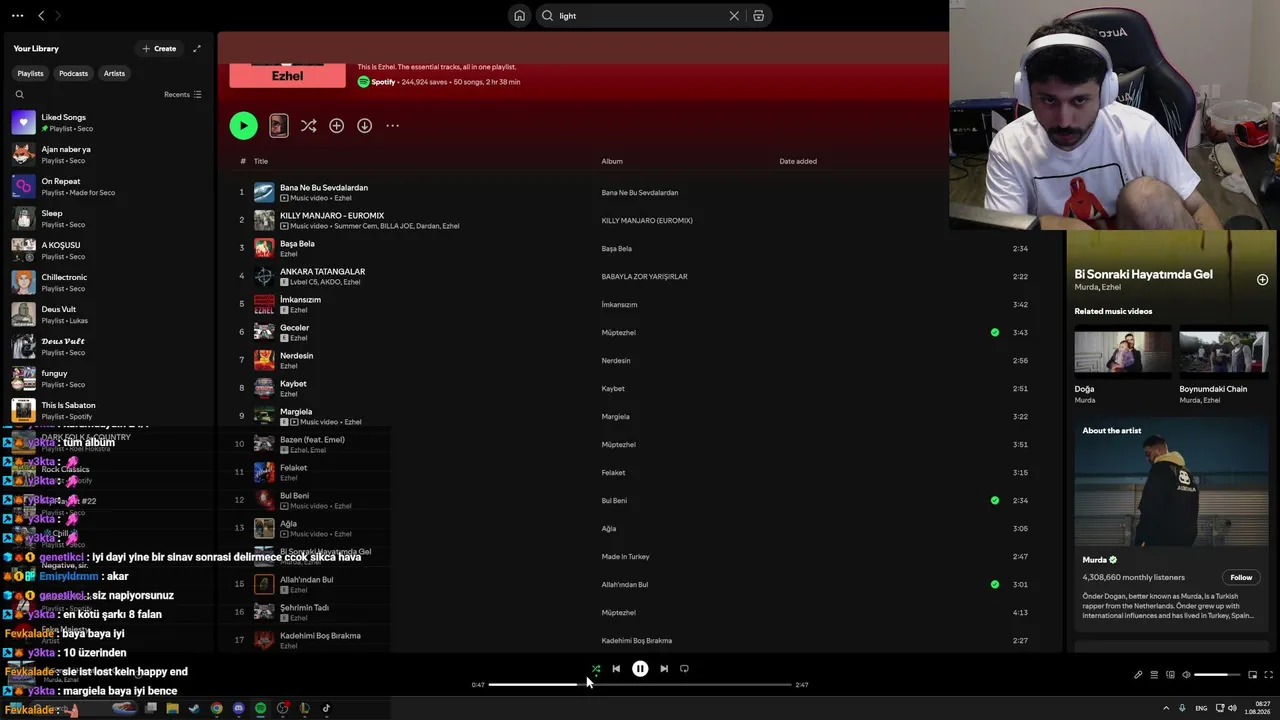The image size is (1280, 720).
Task: Open Discord from the taskbar
Action: [x=238, y=709]
